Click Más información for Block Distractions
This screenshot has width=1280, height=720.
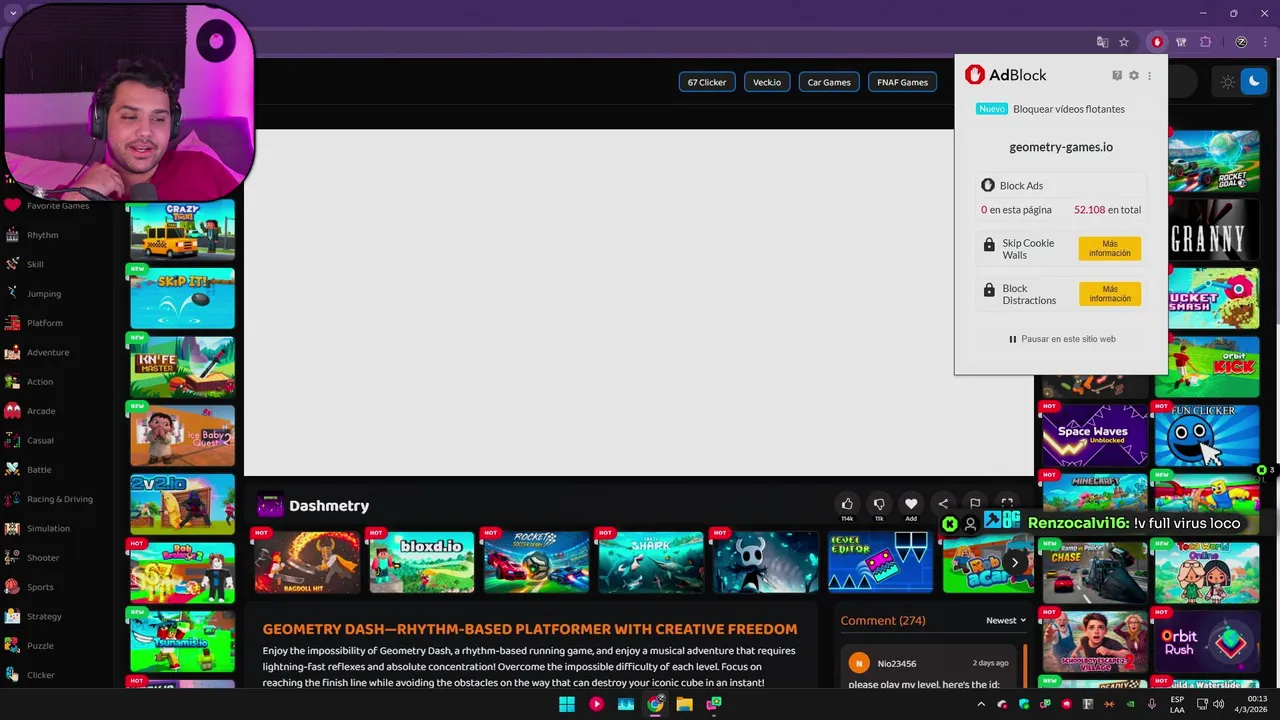(1110, 293)
